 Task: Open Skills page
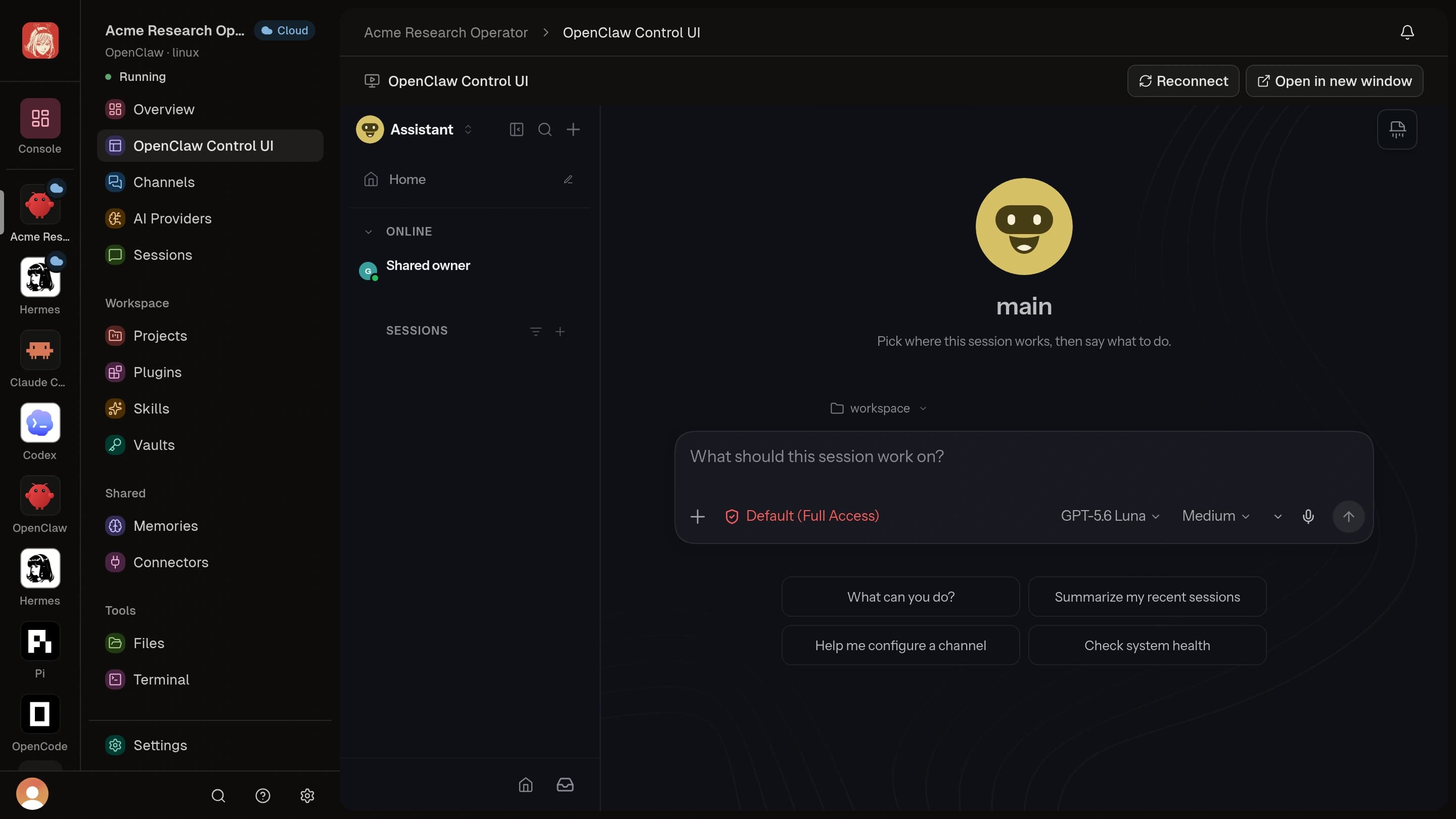tap(210, 408)
